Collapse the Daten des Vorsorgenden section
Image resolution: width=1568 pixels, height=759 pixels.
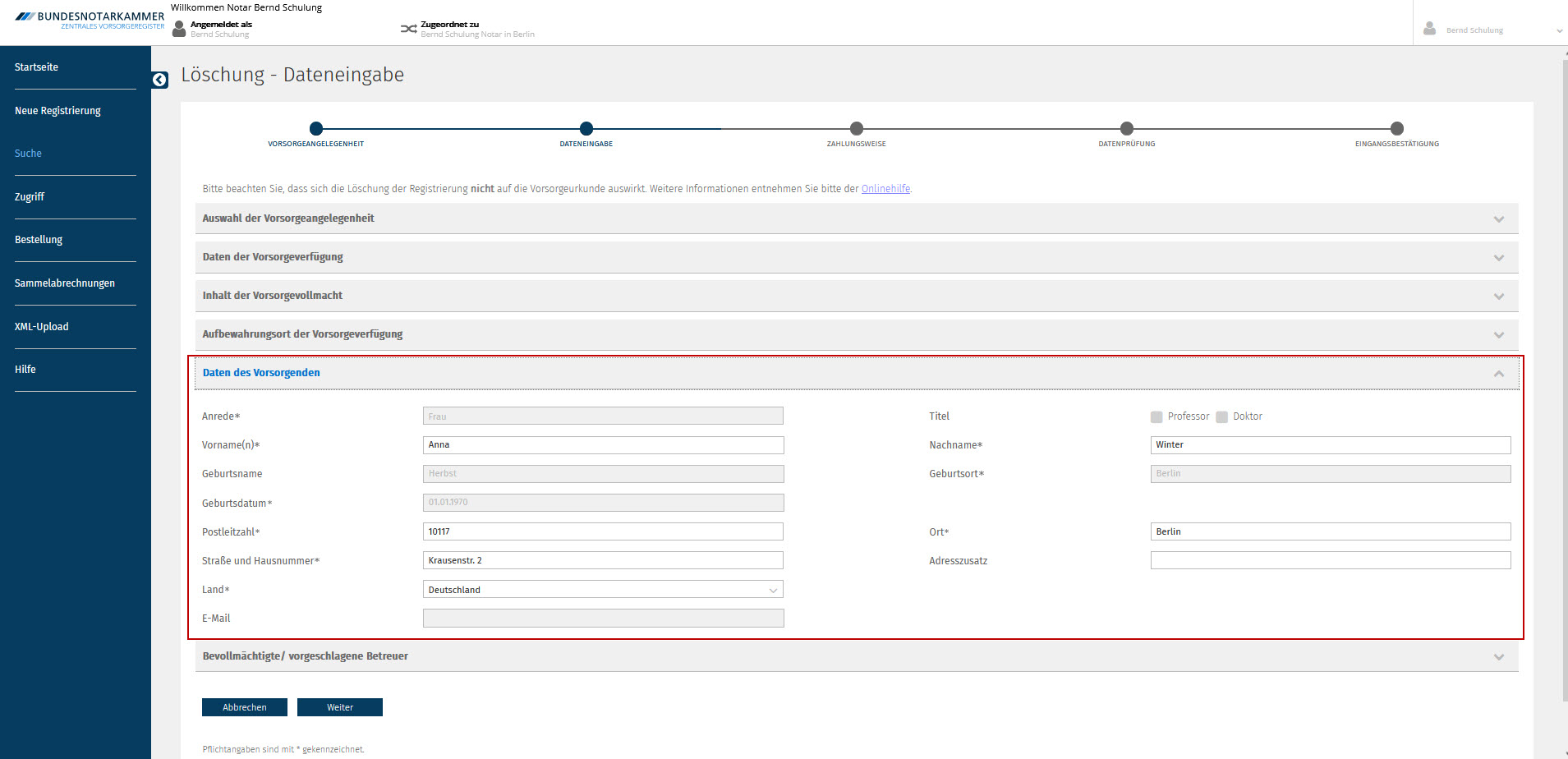tap(1499, 374)
